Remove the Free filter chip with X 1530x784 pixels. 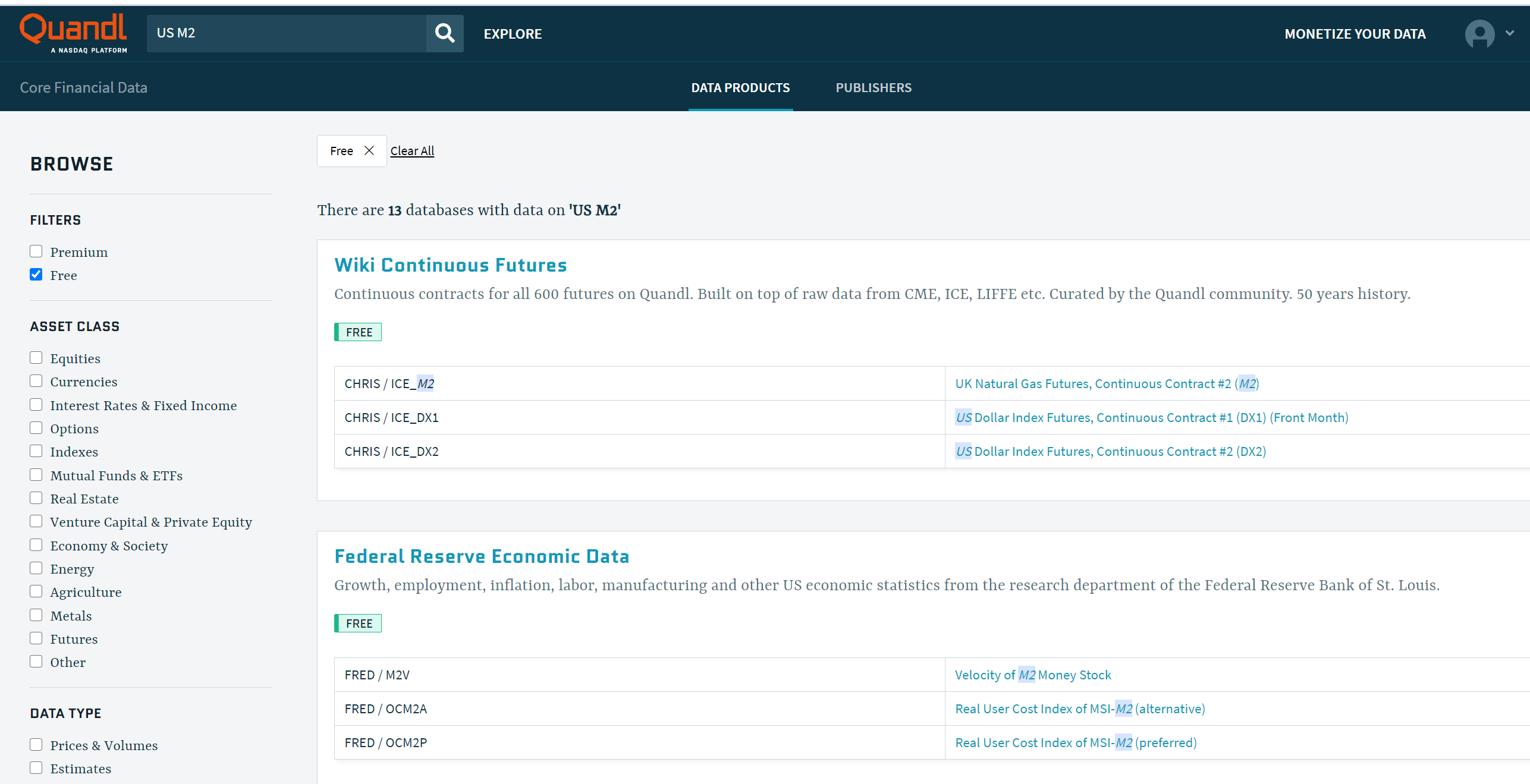pos(369,150)
